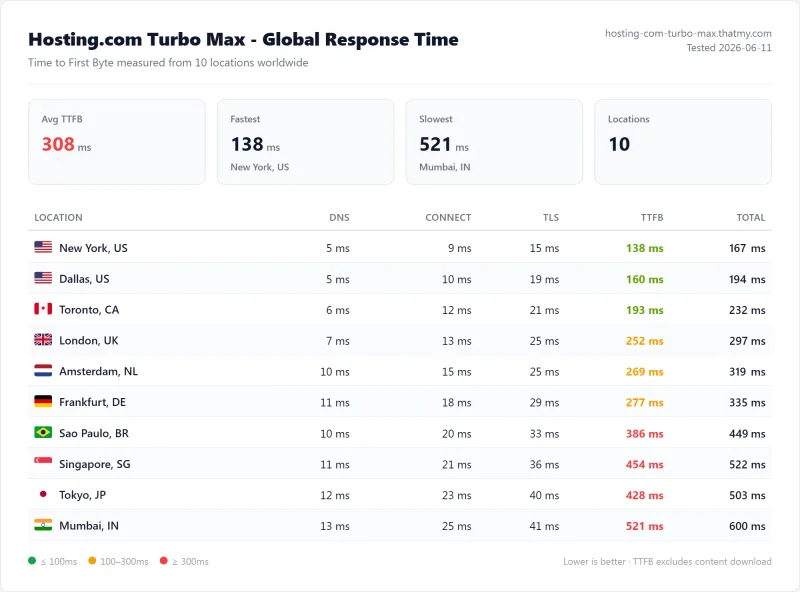Select the CONNECT column header
Screen dimensions: 800x592
[x=448, y=217]
